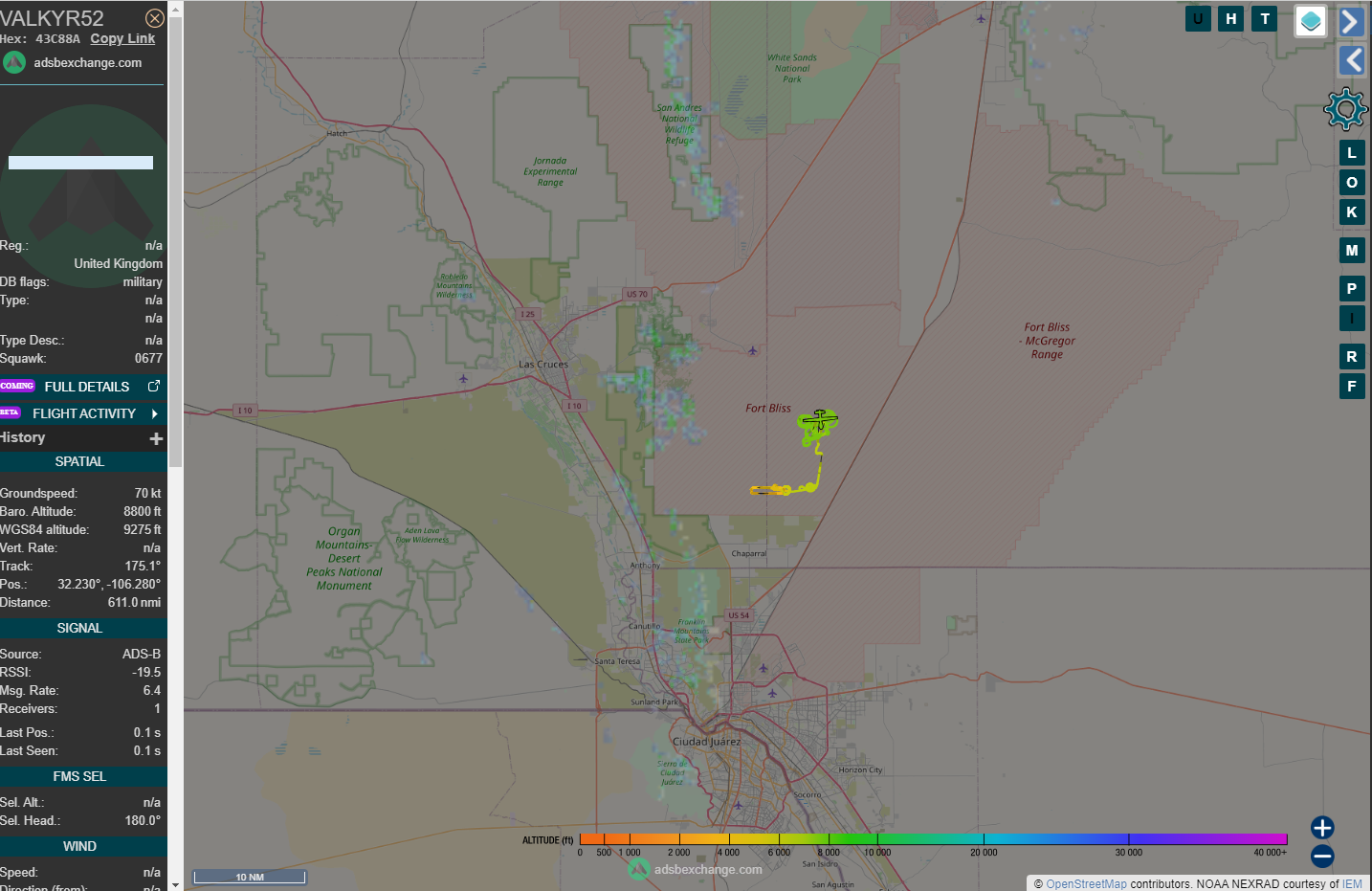Click the RSSI value -19.5
This screenshot has height=891, width=1372.
pyautogui.click(x=146, y=673)
